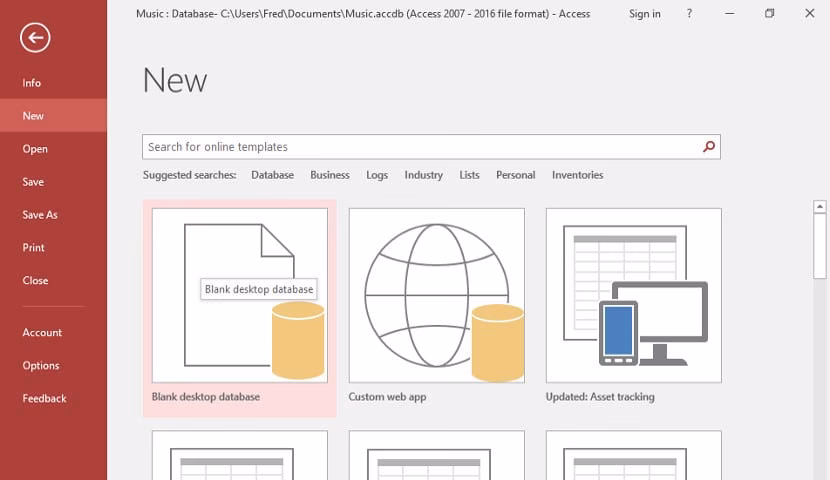
Task: Close the database via the Close item
Action: pos(53,280)
